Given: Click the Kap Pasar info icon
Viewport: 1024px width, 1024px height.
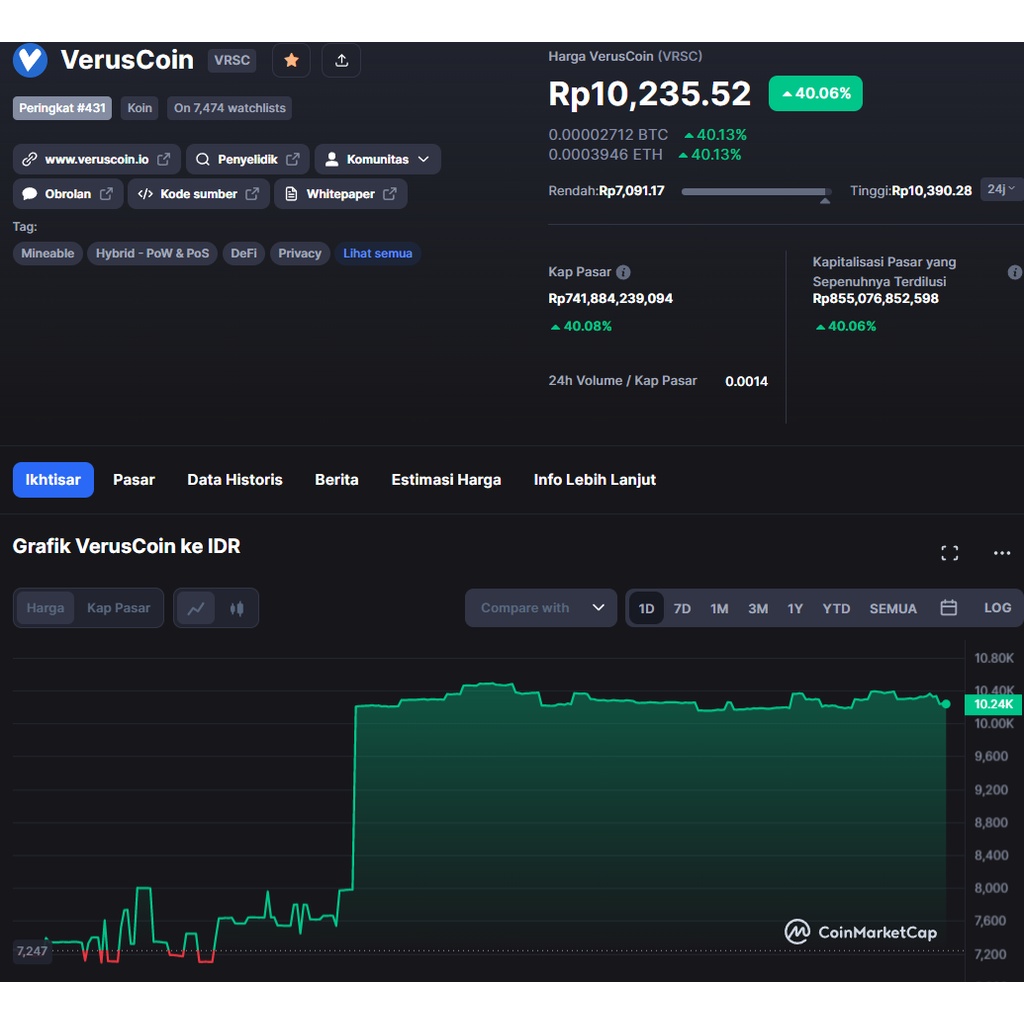Looking at the screenshot, I should [x=624, y=272].
